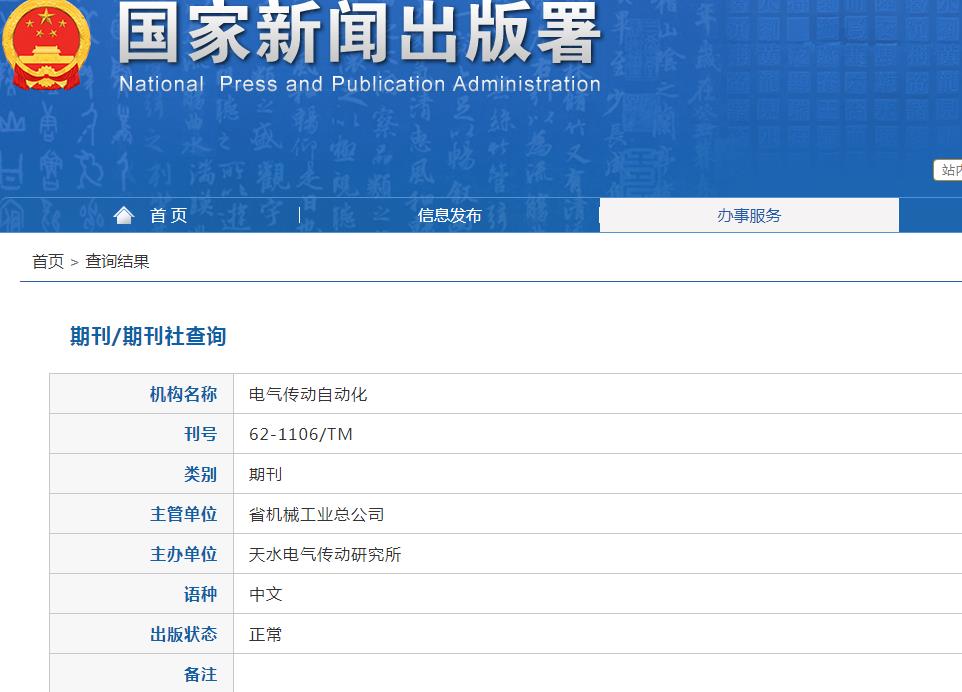Screen dimensions: 962x692
Task: Click the divider after 首页 menu
Action: click(x=299, y=214)
